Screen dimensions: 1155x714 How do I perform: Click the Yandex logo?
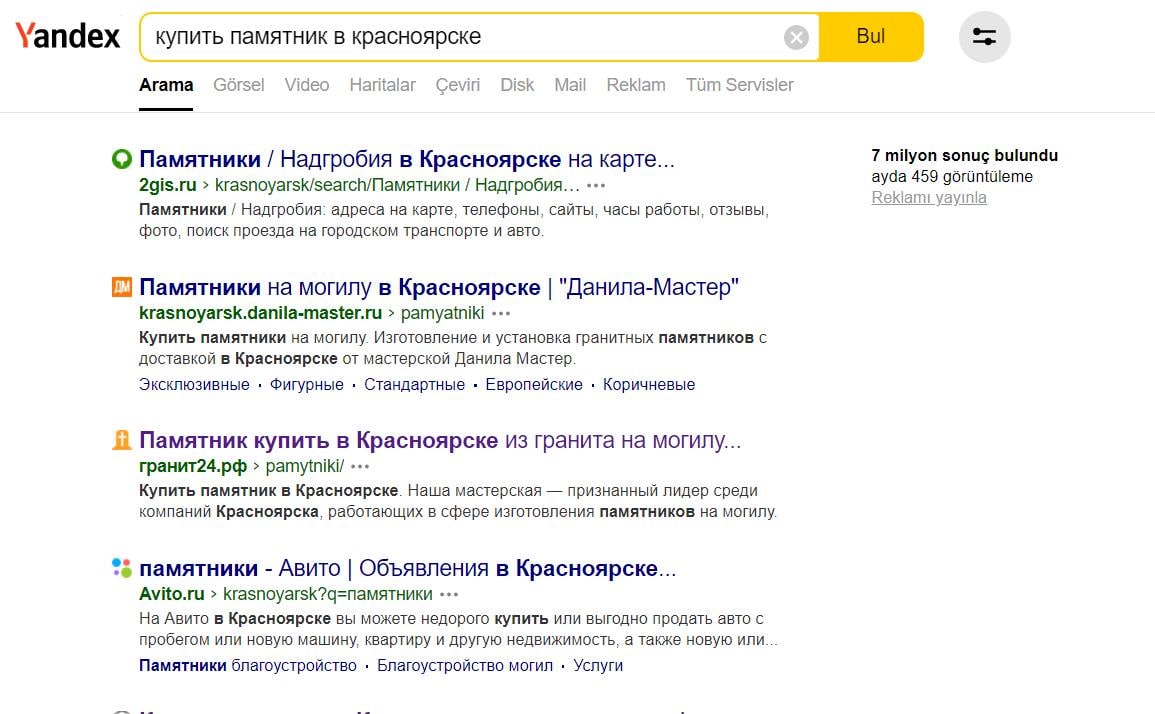click(68, 35)
